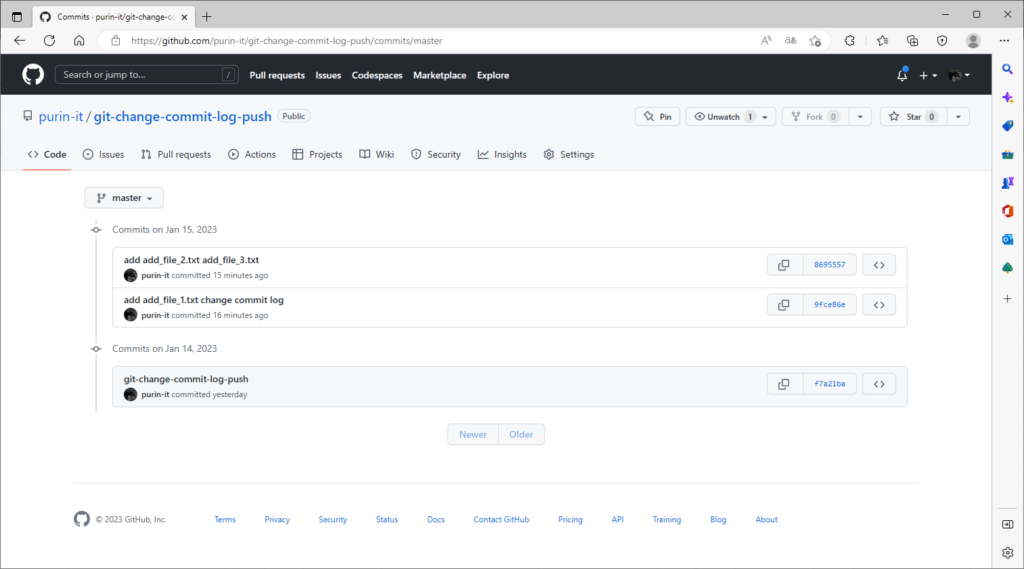
Task: Open commit 'add add_file_2.txt add_file_3.txt'
Action: pyautogui.click(x=191, y=260)
